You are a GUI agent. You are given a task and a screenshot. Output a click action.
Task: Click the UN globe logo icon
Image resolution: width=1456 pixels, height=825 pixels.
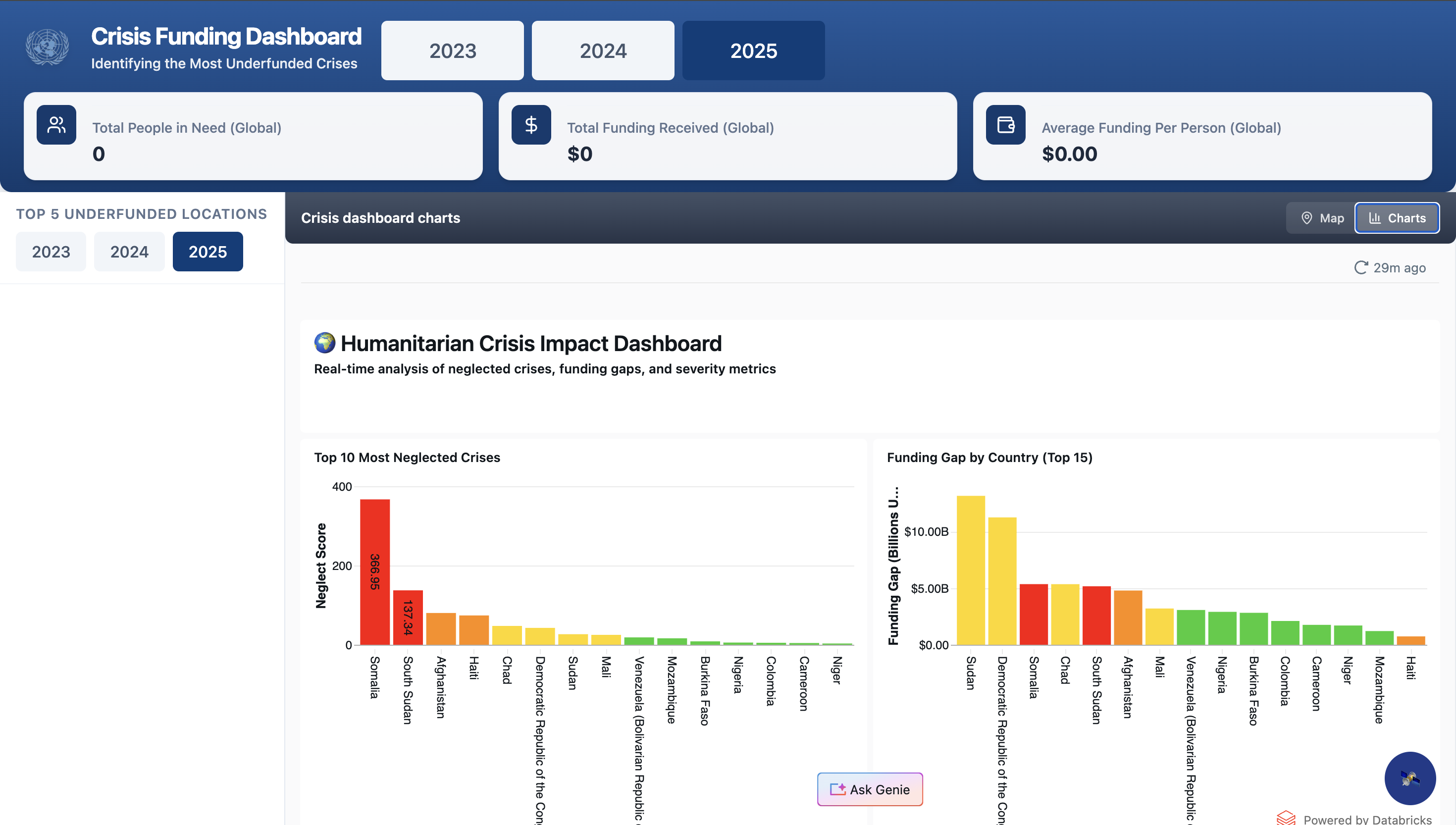(47, 48)
